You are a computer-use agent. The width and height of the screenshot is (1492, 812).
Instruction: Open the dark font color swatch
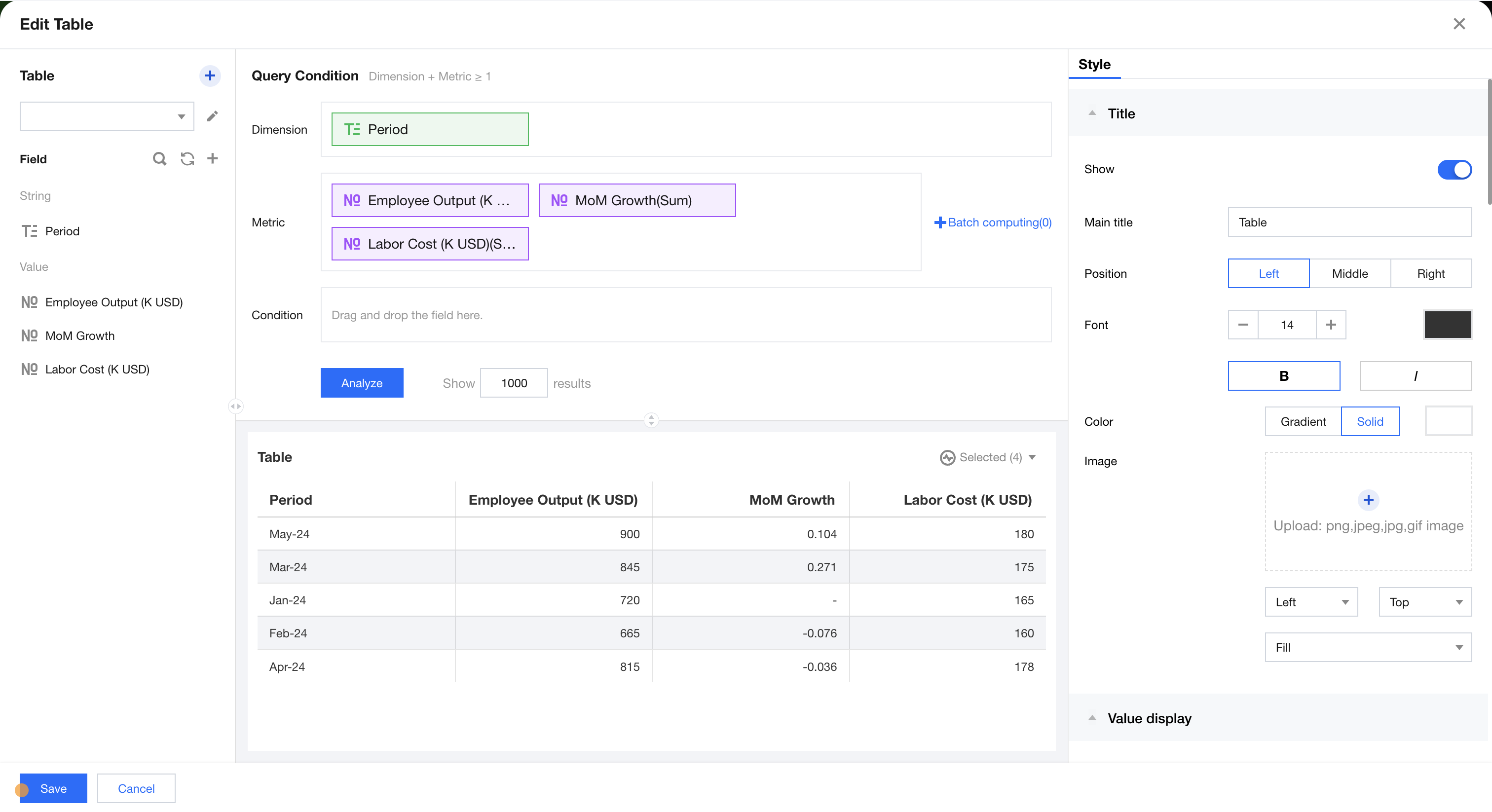point(1448,325)
